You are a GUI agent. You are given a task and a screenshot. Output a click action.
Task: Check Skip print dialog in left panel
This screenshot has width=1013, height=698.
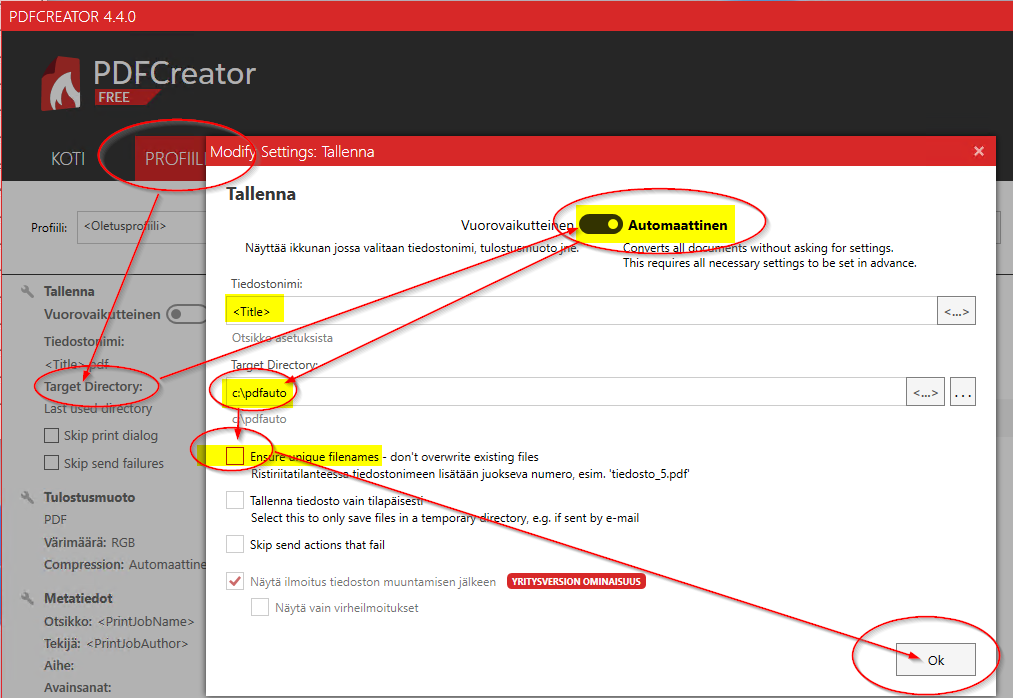pyautogui.click(x=52, y=436)
